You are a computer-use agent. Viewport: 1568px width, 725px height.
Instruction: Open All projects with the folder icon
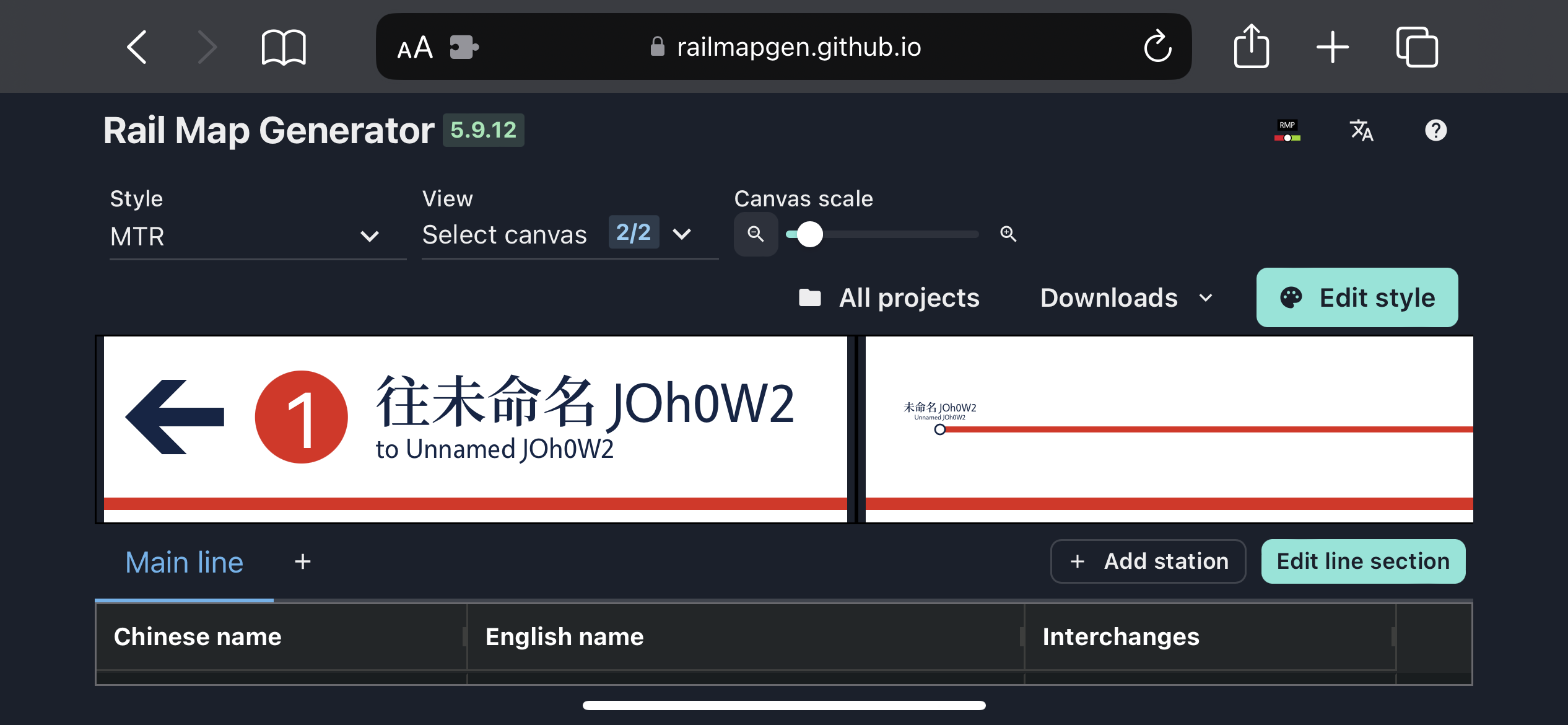[x=809, y=297]
